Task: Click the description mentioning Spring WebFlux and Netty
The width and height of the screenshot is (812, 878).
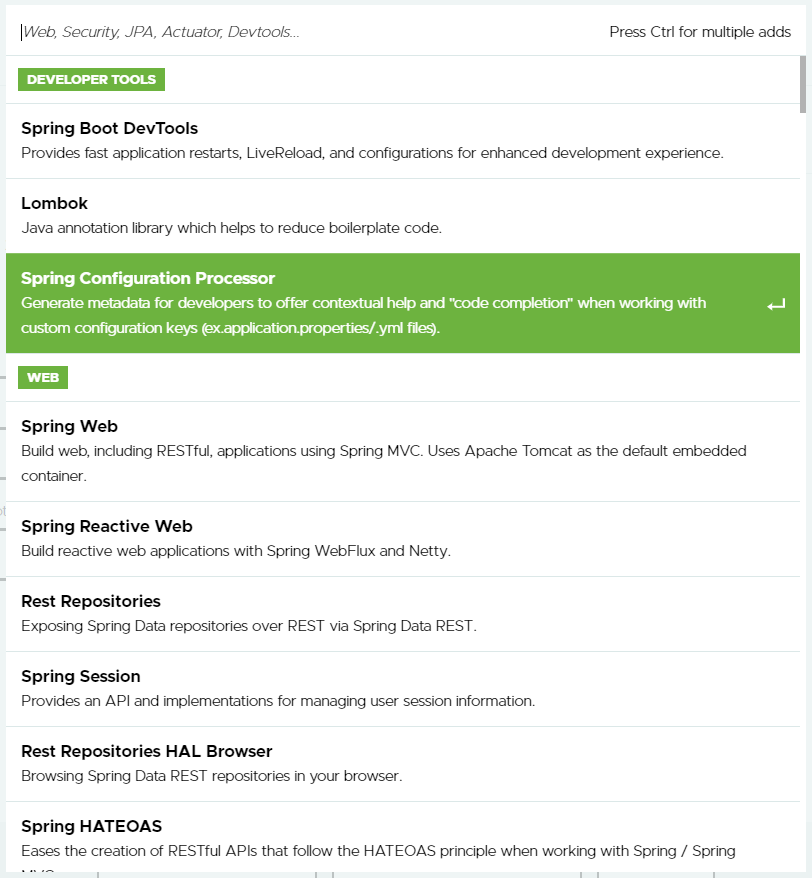Action: pos(236,551)
